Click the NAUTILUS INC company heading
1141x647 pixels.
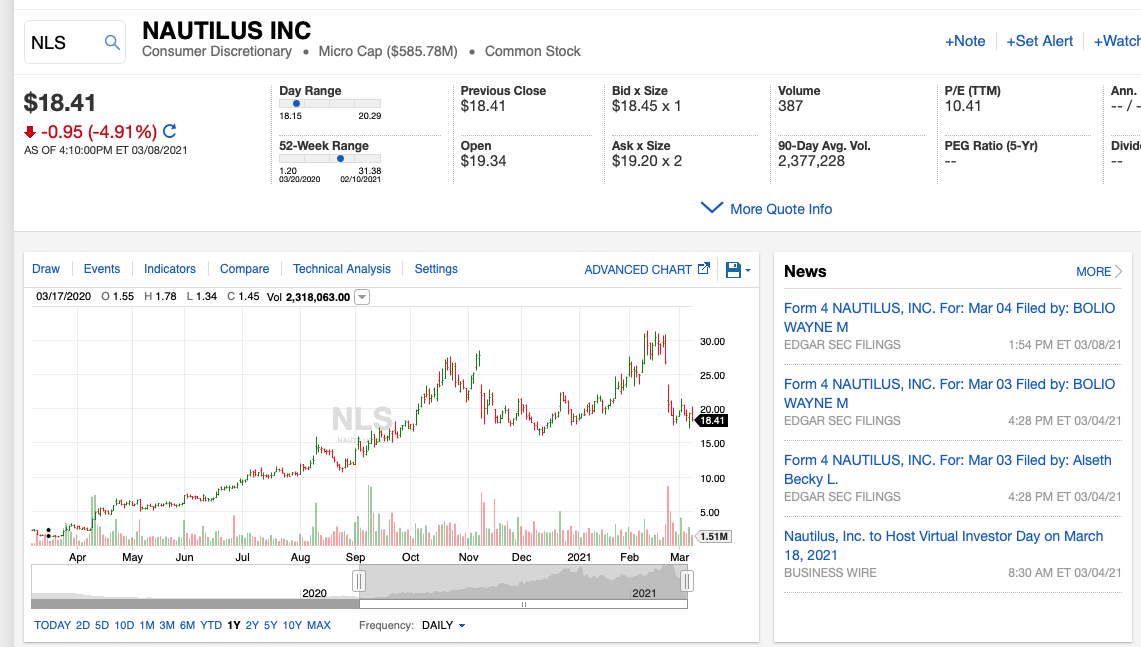pos(226,30)
